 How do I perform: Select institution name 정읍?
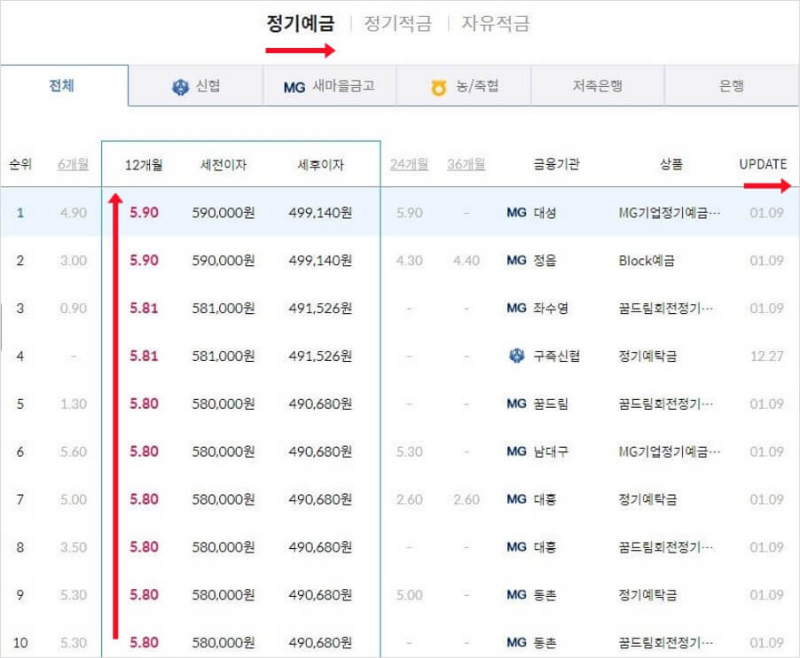coord(545,261)
